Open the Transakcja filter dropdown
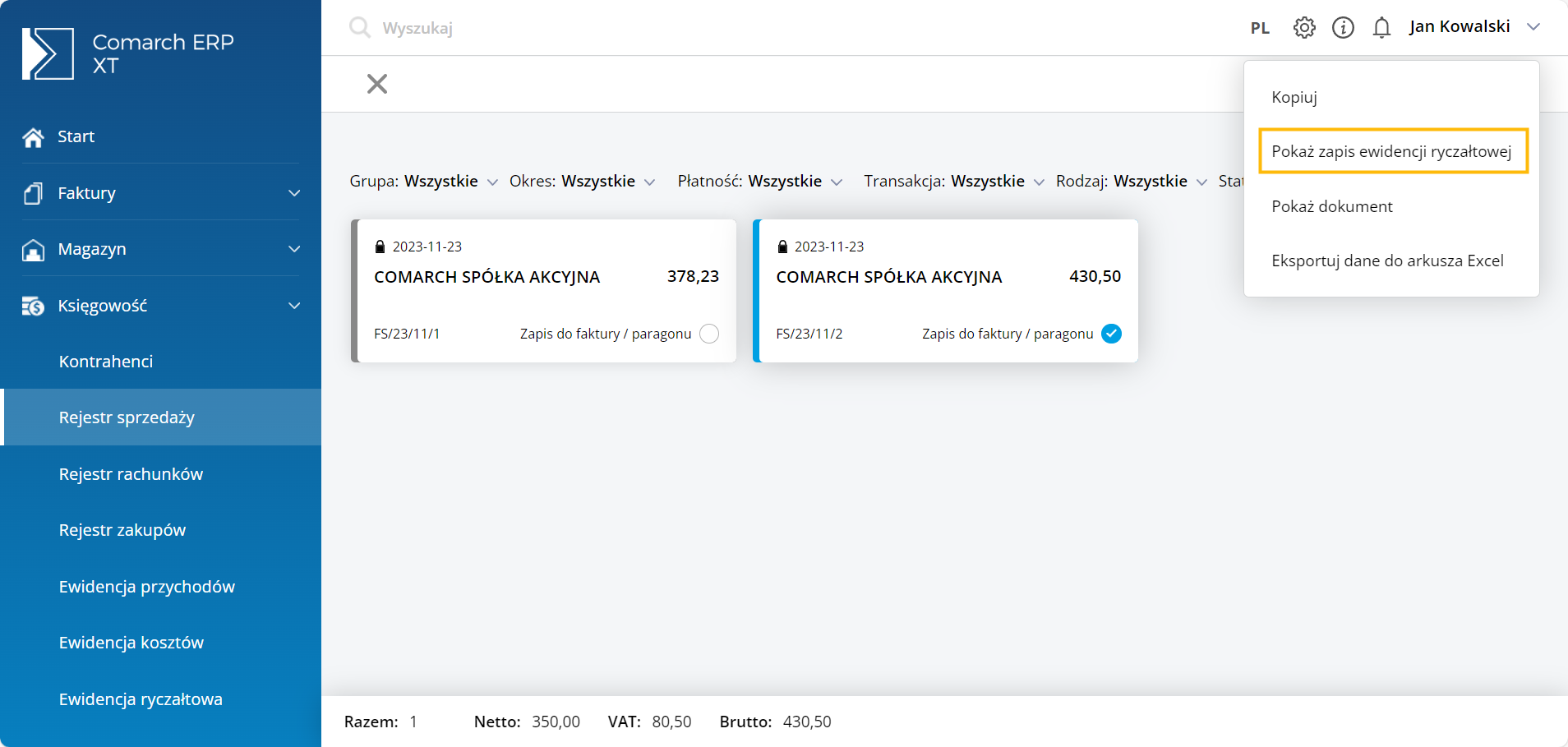Screen dimensions: 1568x747 click(x=953, y=181)
